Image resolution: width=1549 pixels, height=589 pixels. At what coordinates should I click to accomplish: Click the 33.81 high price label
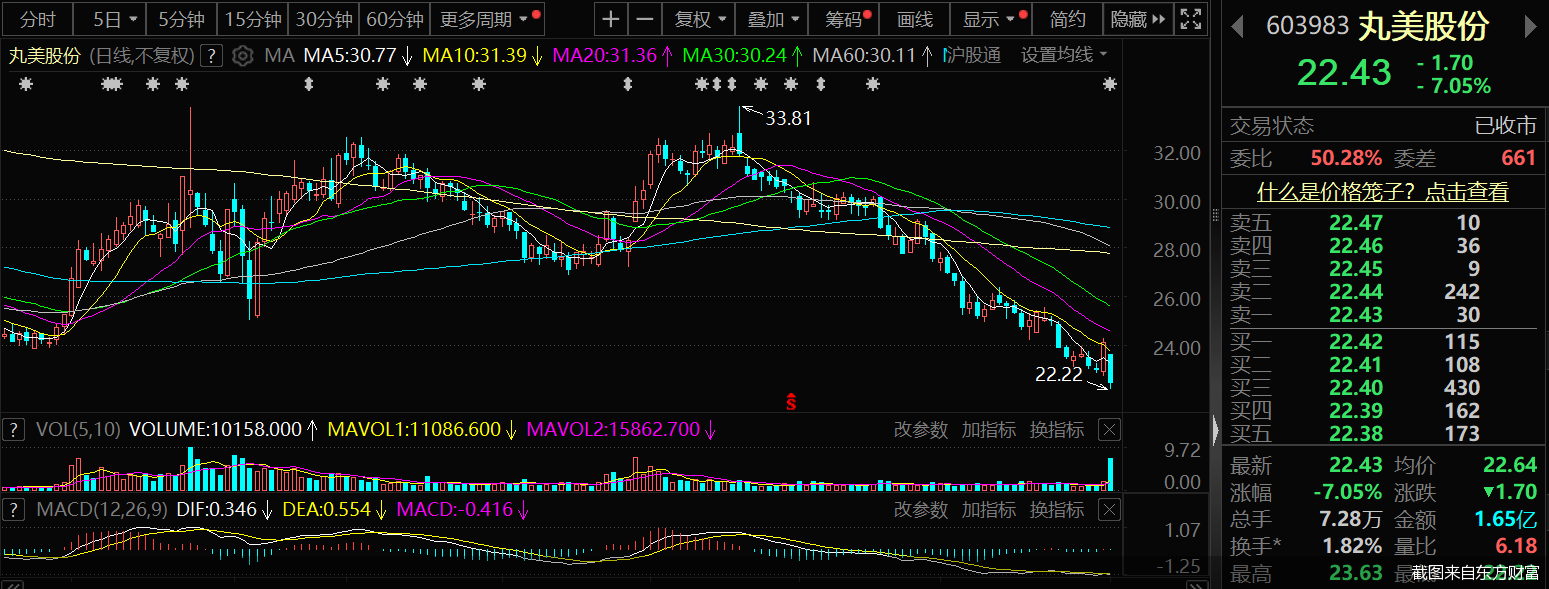click(x=789, y=118)
